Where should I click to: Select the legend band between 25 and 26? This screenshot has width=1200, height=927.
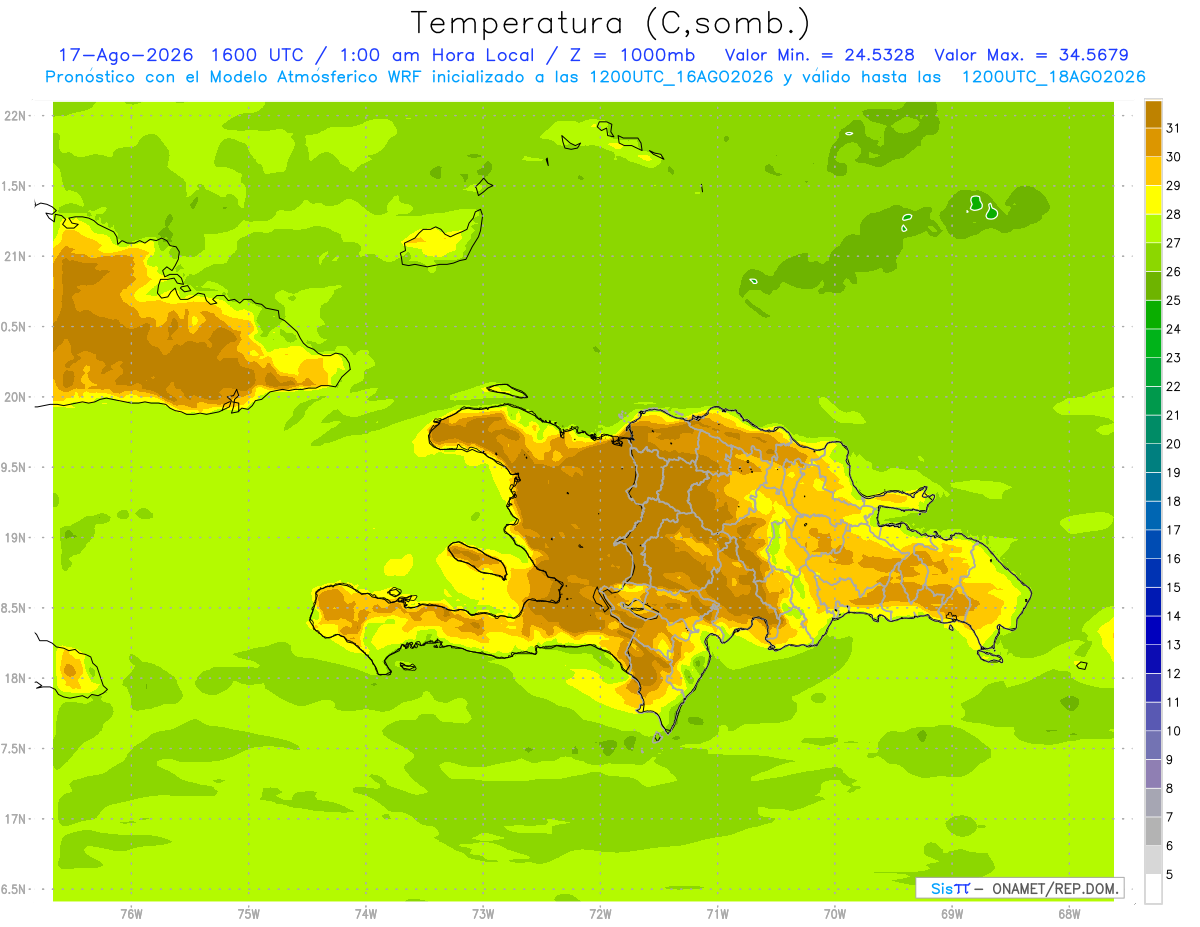point(1153,285)
